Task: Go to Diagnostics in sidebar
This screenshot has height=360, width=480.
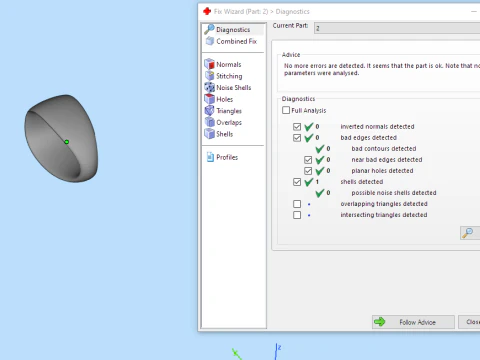Action: click(x=233, y=30)
